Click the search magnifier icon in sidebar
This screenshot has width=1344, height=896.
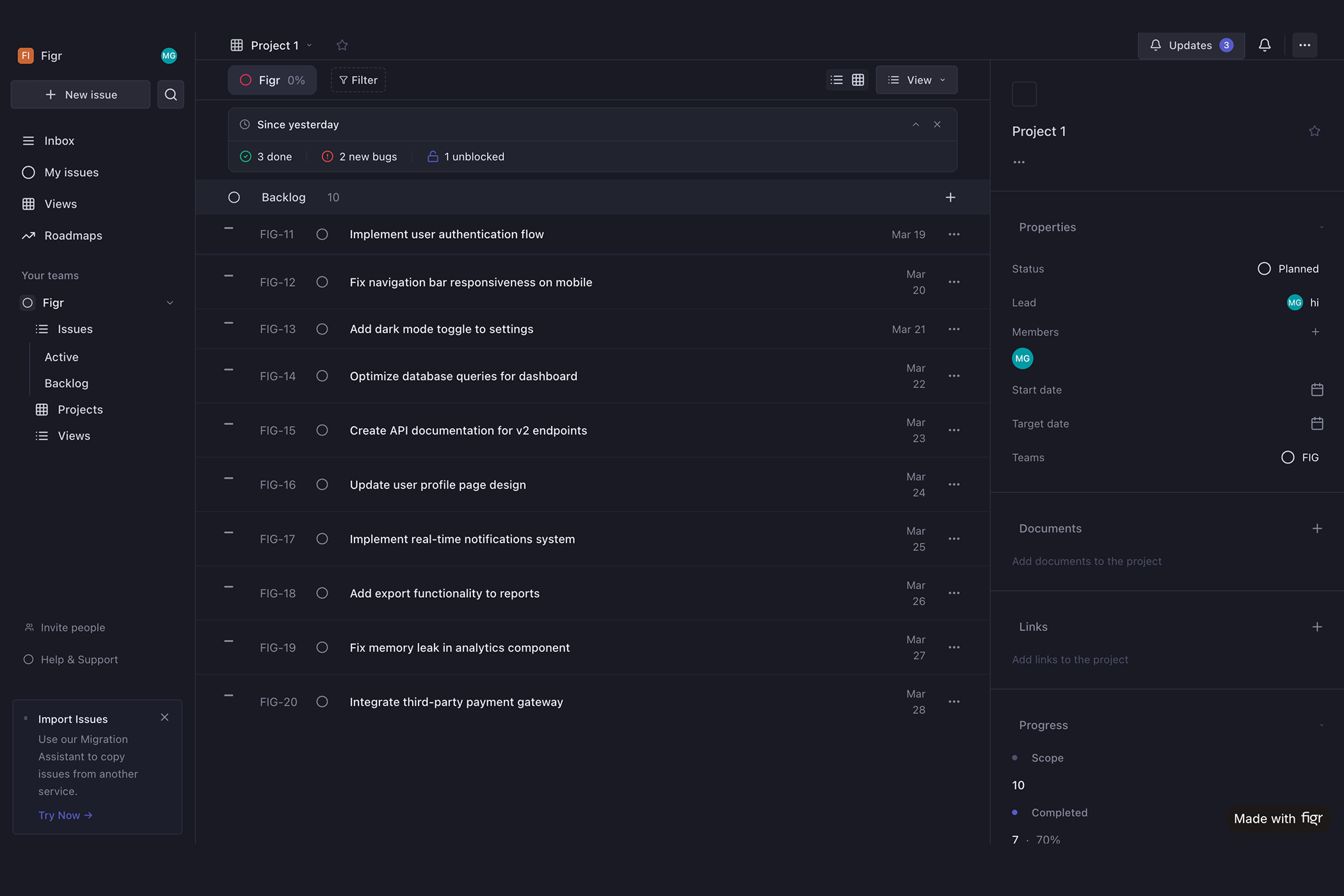click(171, 95)
